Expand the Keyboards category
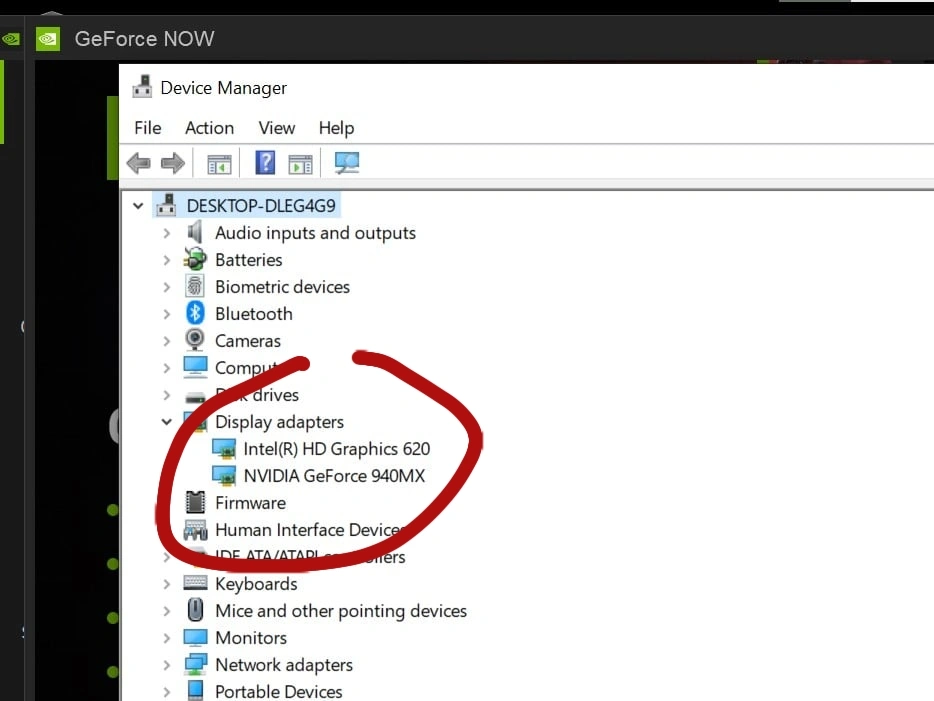This screenshot has height=701, width=934. pyautogui.click(x=167, y=584)
